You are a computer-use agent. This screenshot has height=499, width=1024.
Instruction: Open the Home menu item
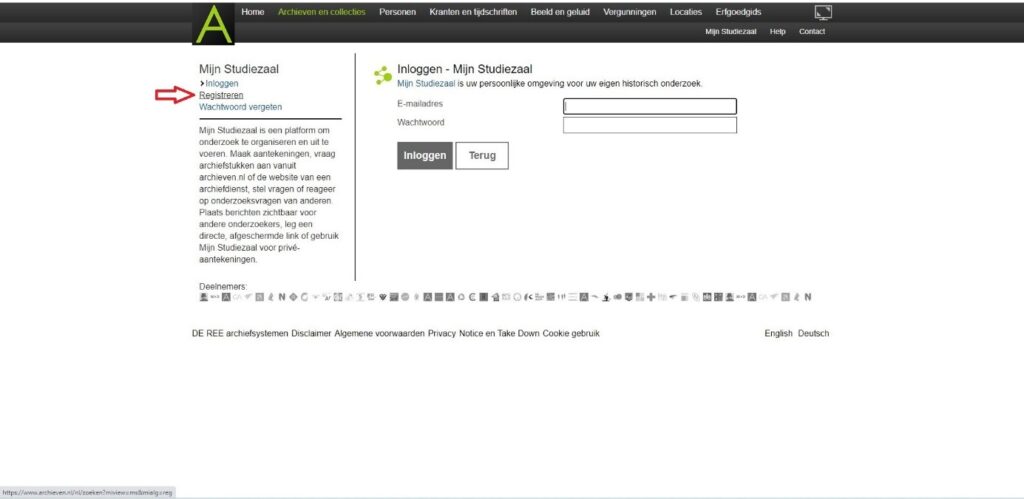coord(253,12)
